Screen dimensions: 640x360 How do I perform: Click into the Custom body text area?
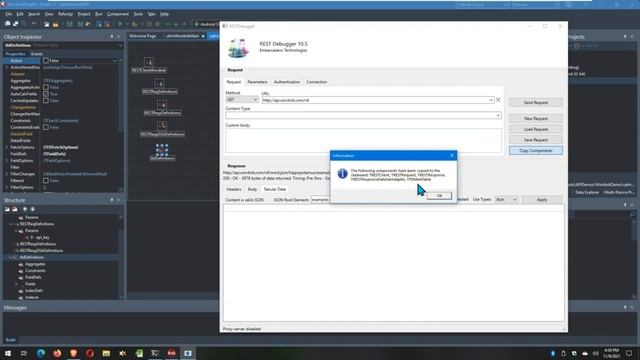pos(363,140)
